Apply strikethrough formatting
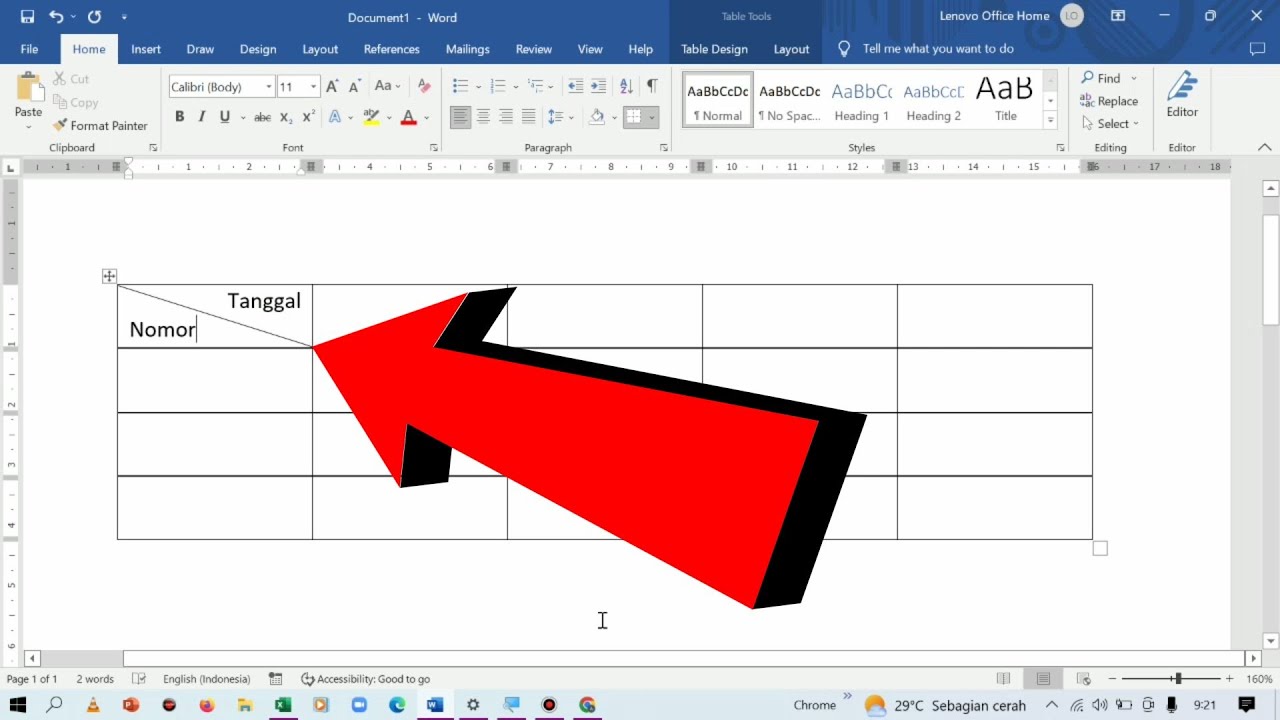This screenshot has height=720, width=1280. coord(262,117)
